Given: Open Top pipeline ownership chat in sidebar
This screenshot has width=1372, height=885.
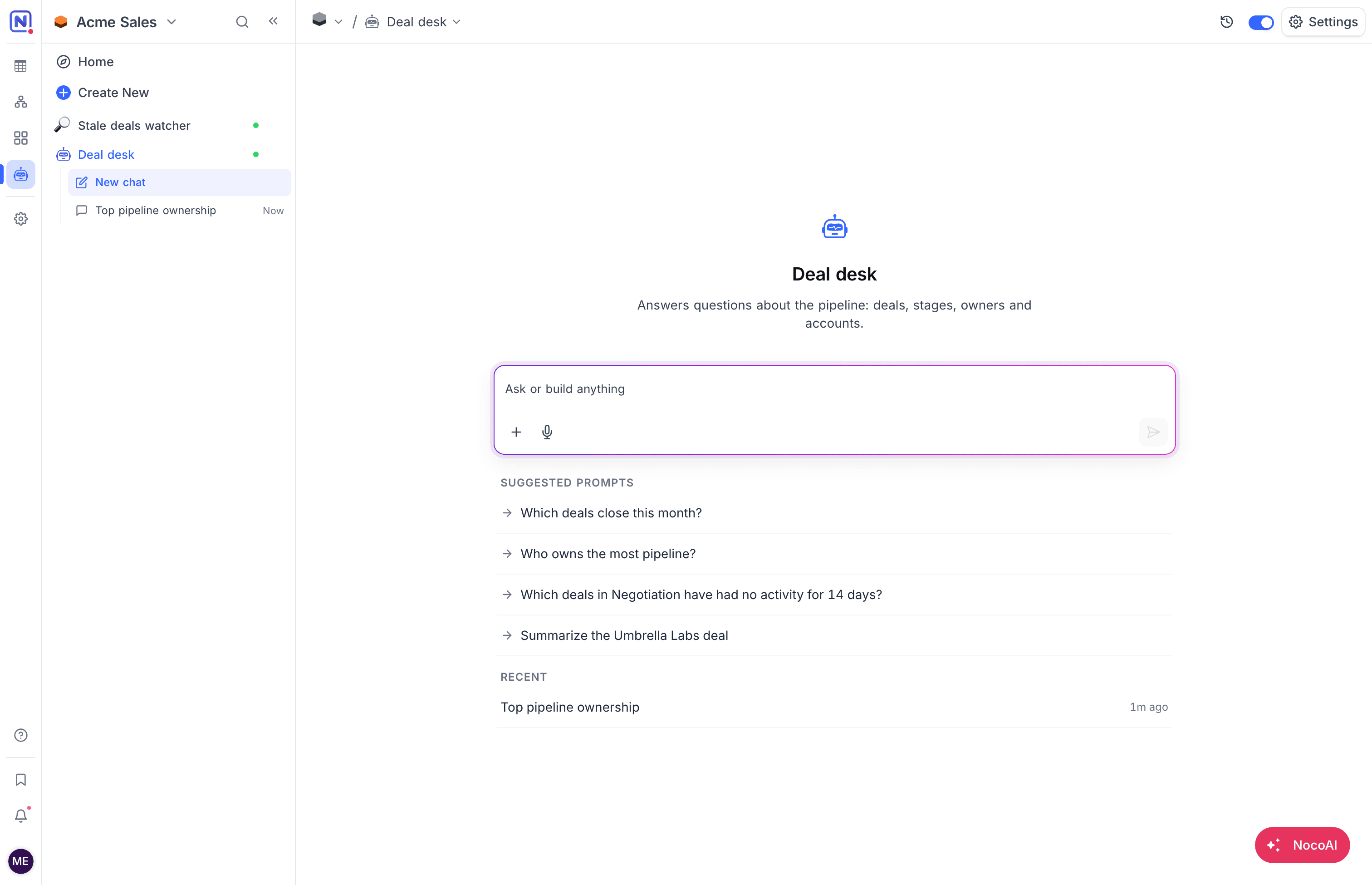Looking at the screenshot, I should [x=179, y=210].
